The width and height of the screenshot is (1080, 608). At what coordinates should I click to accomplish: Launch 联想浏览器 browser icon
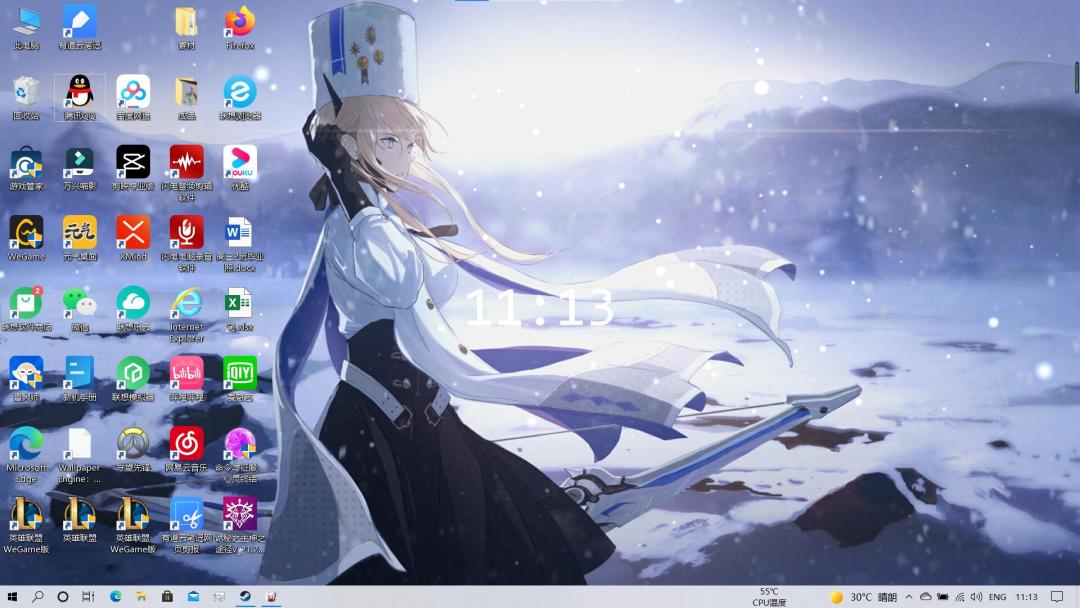tap(240, 98)
